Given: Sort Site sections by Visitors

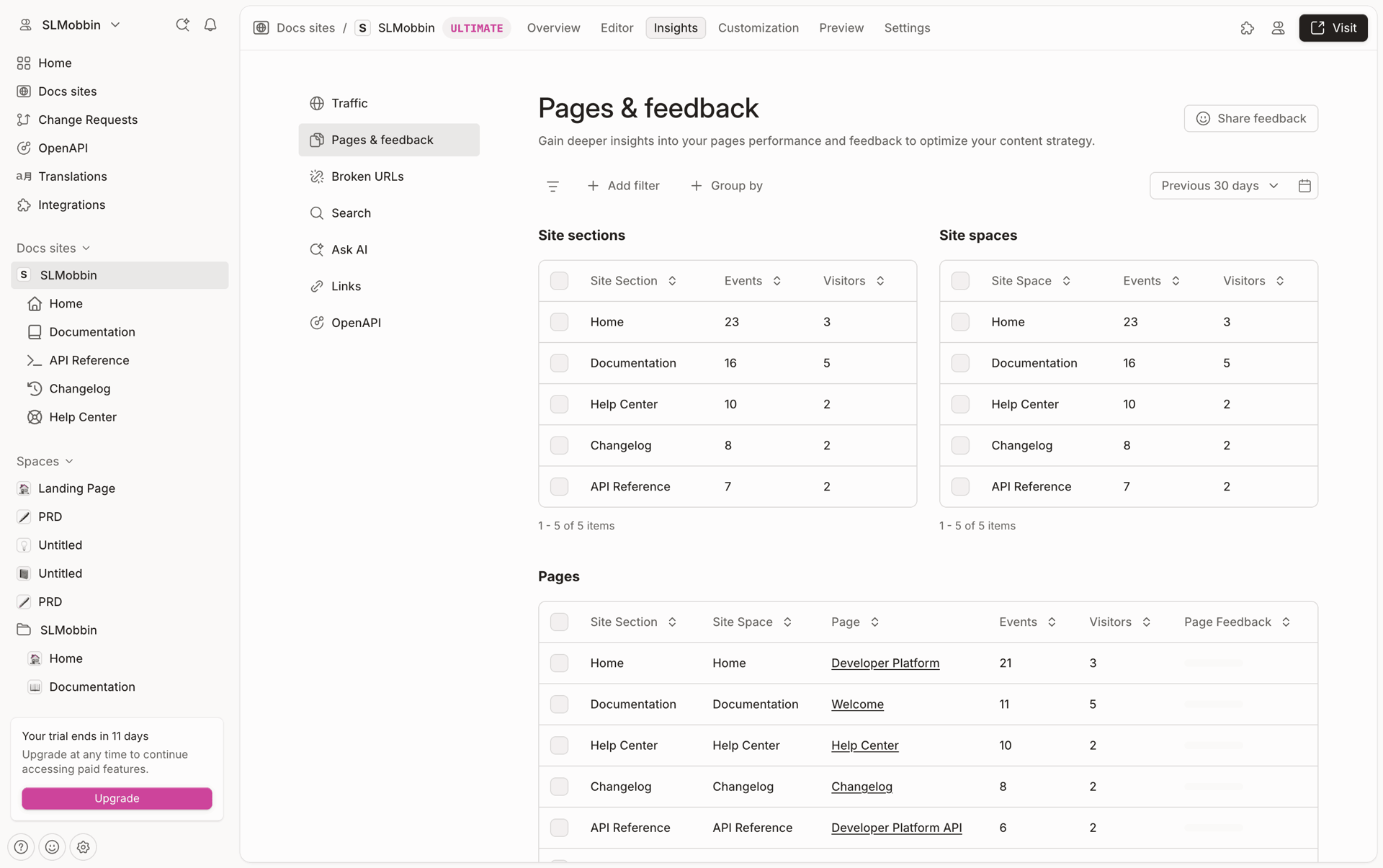Looking at the screenshot, I should [x=854, y=281].
